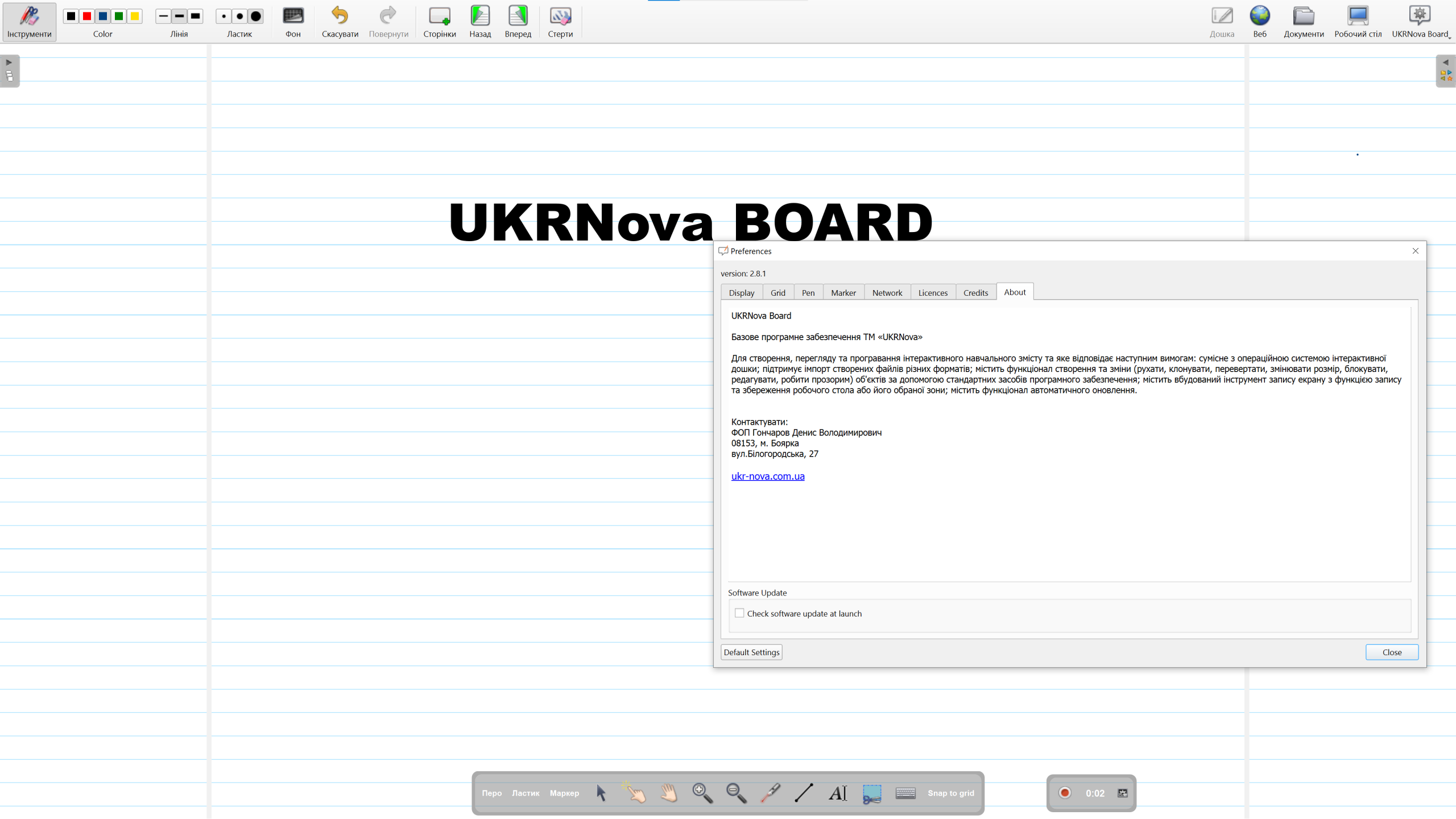Open the Licences tab
The height and width of the screenshot is (819, 1456).
click(x=933, y=293)
